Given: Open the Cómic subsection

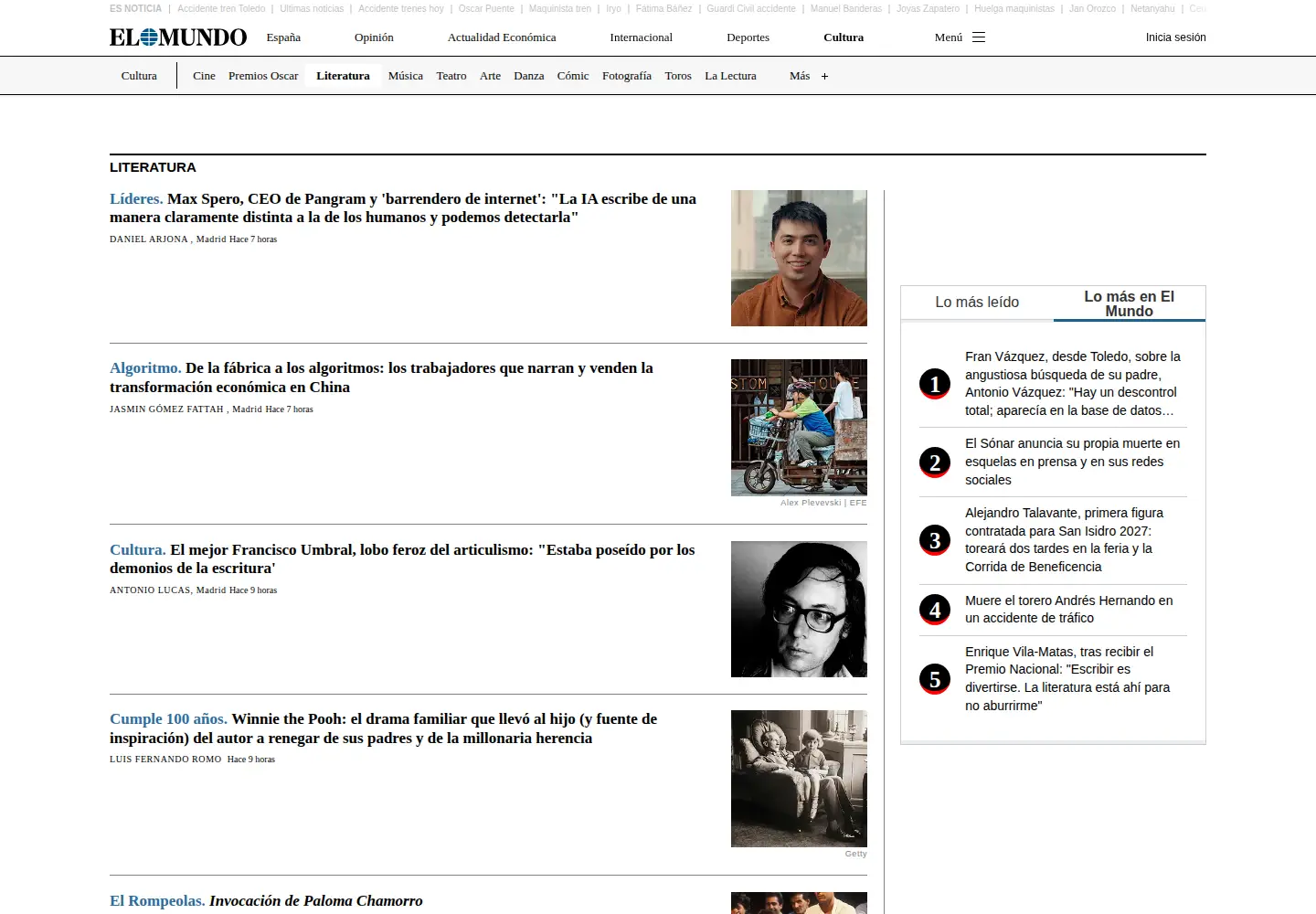Looking at the screenshot, I should 573,76.
